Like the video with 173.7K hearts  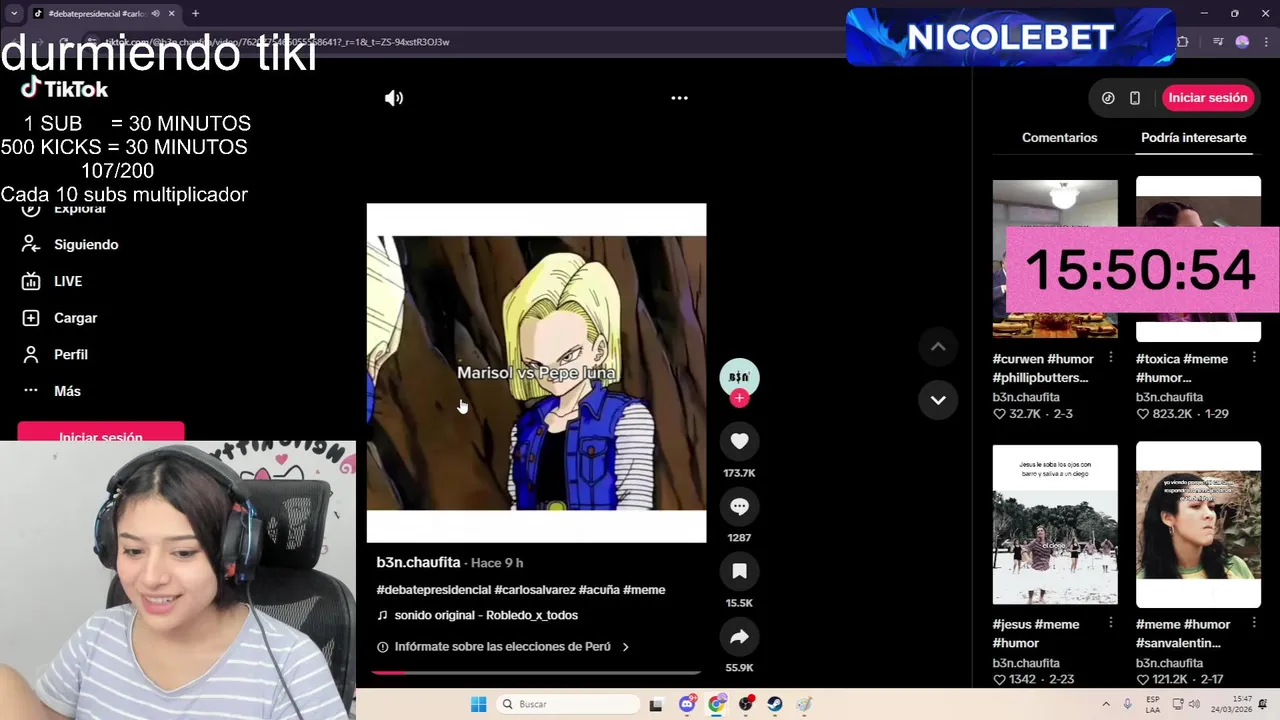[739, 441]
